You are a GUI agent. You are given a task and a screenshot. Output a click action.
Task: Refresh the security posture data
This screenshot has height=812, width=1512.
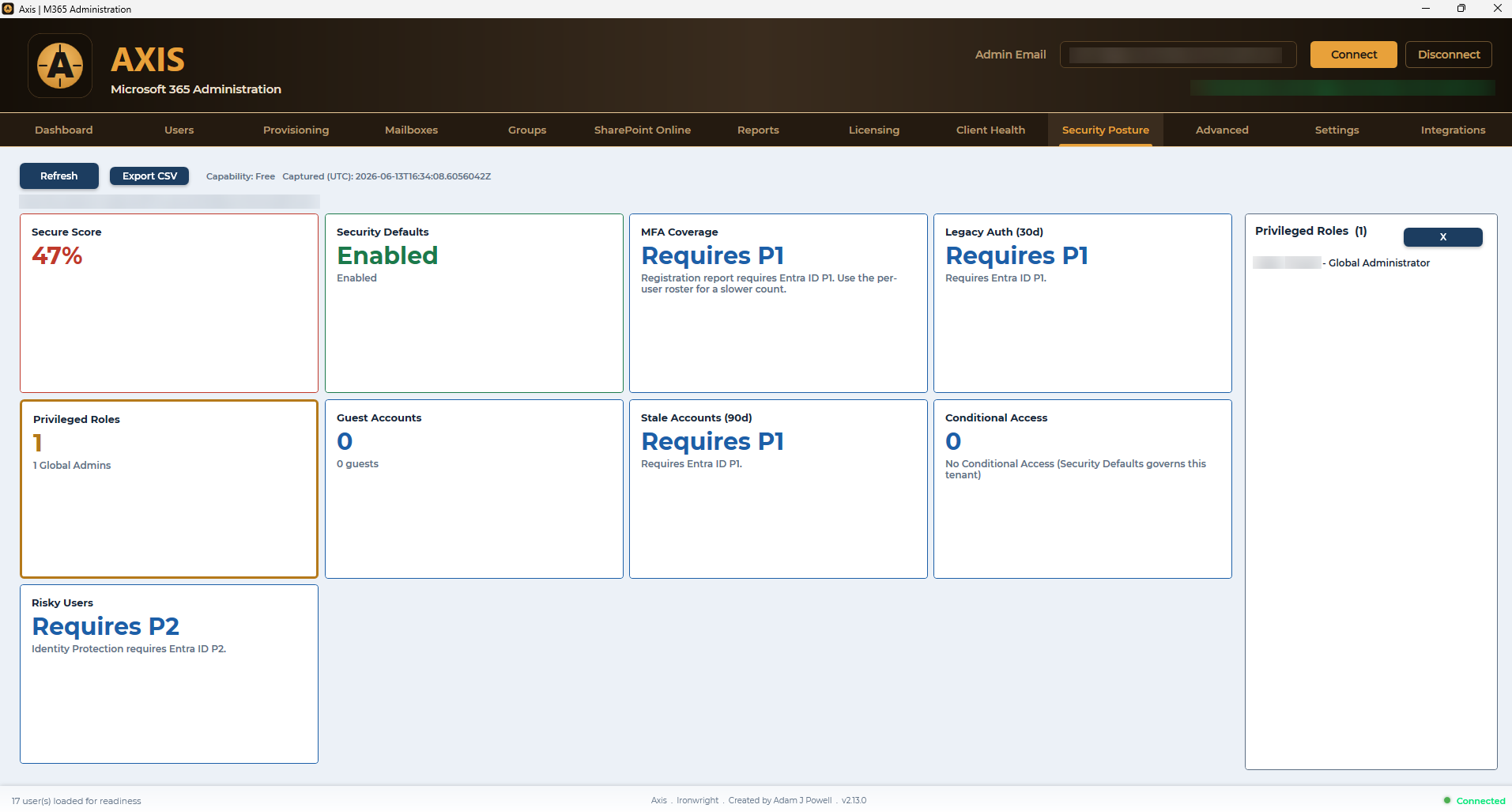(59, 176)
